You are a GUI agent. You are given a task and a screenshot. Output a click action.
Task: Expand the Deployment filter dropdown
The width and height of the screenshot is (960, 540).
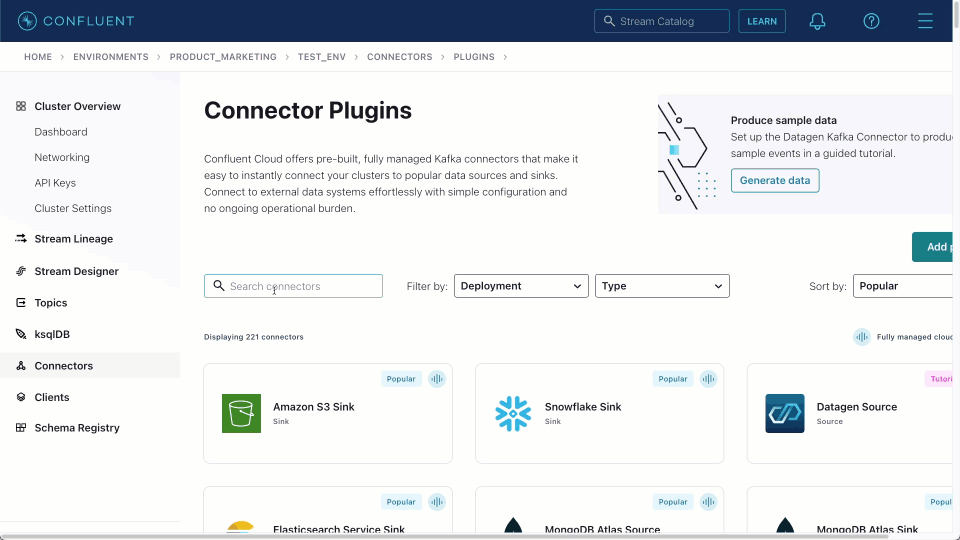click(x=521, y=286)
